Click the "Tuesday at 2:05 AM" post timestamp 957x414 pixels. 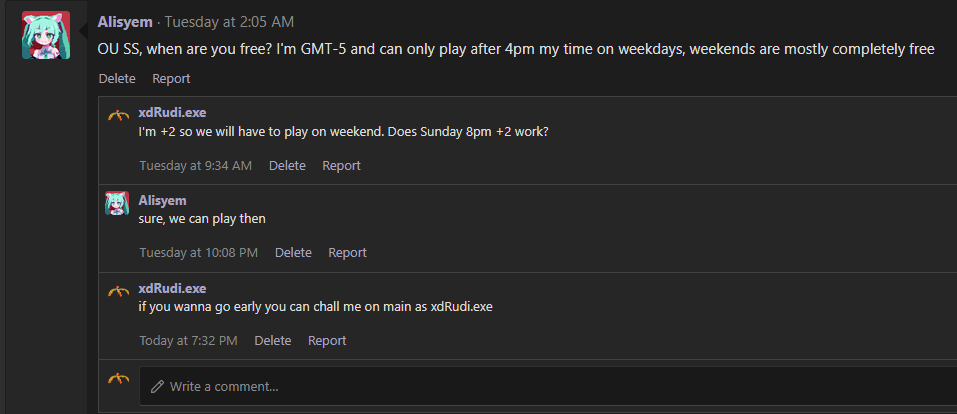pos(229,22)
